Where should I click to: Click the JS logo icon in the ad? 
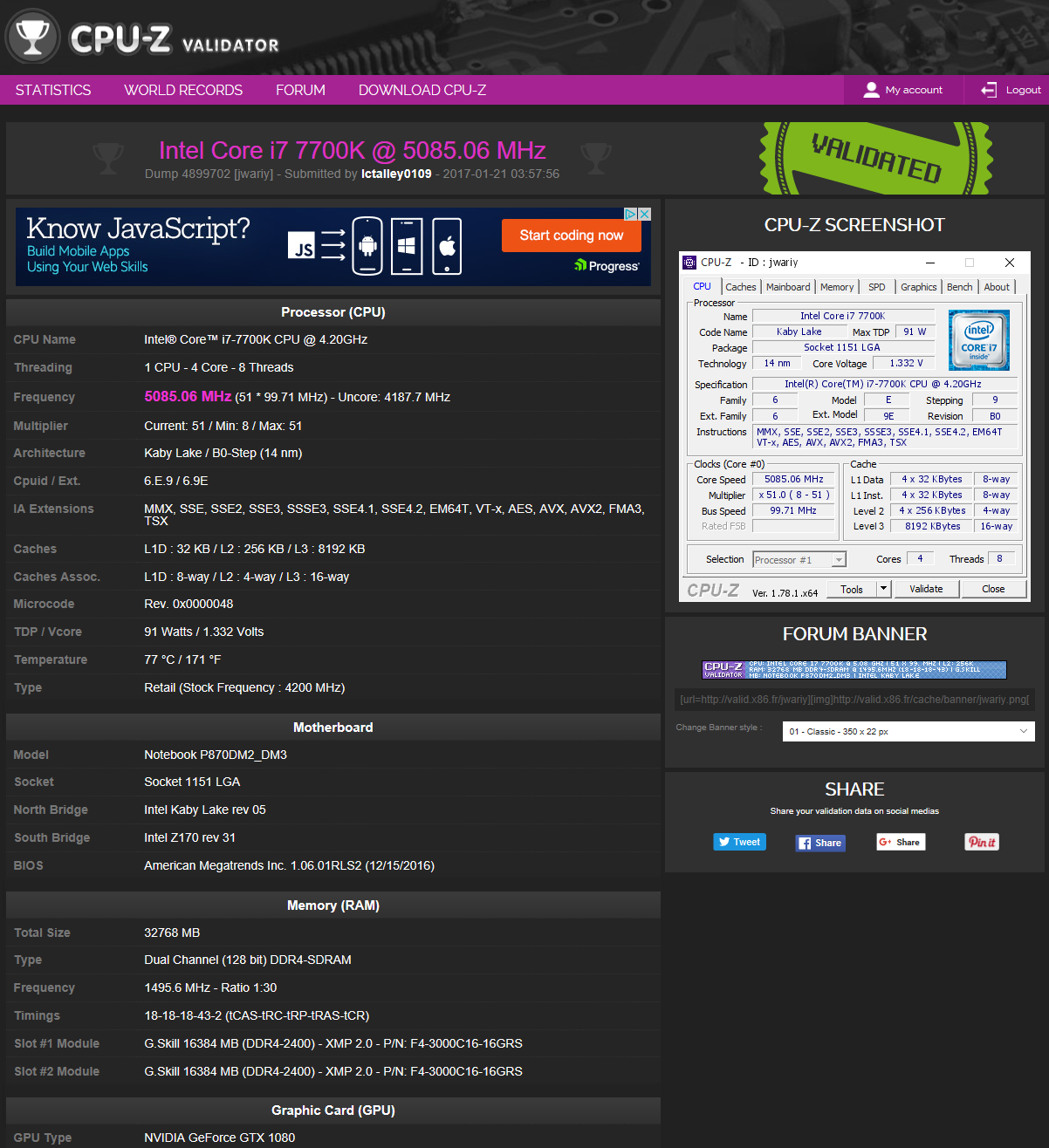tap(302, 246)
